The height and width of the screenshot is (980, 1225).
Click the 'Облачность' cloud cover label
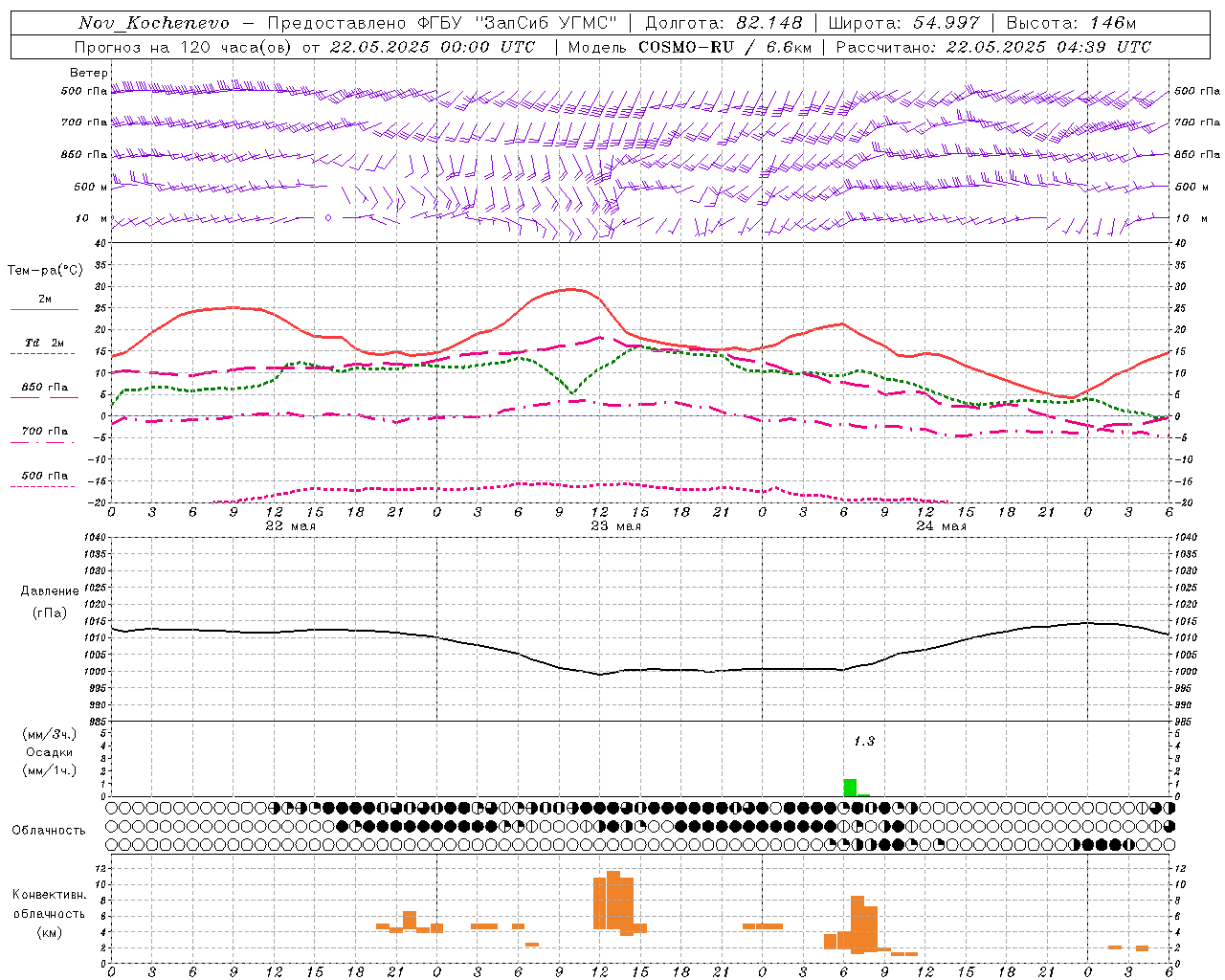click(x=49, y=830)
